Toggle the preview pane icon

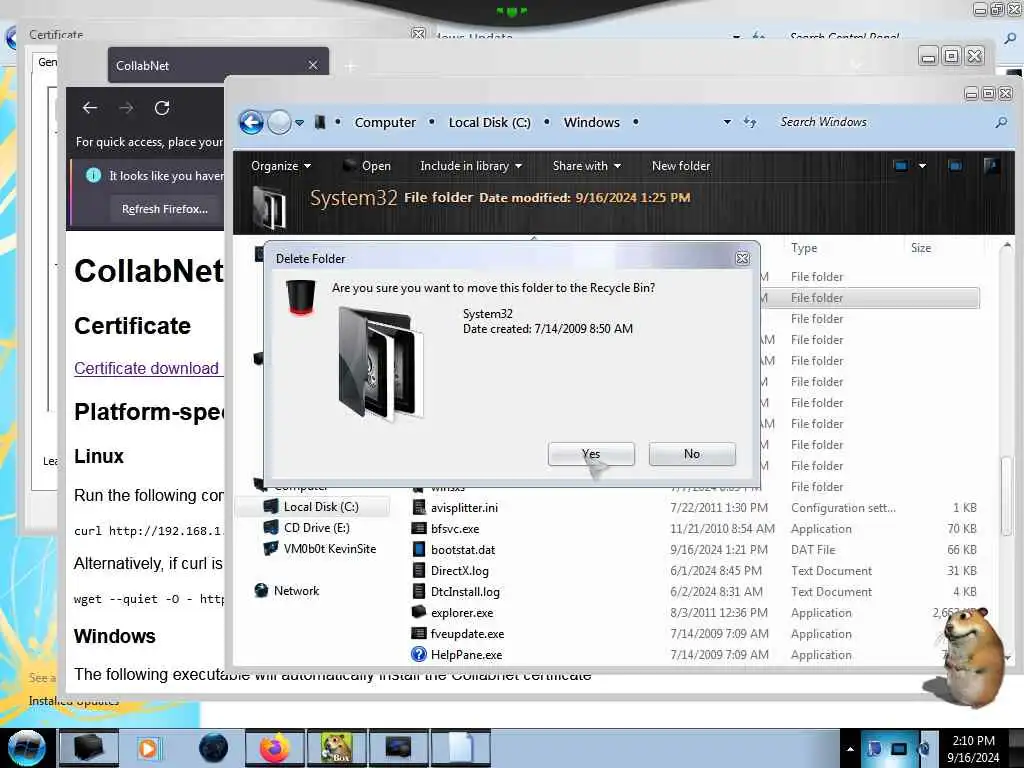tap(955, 166)
